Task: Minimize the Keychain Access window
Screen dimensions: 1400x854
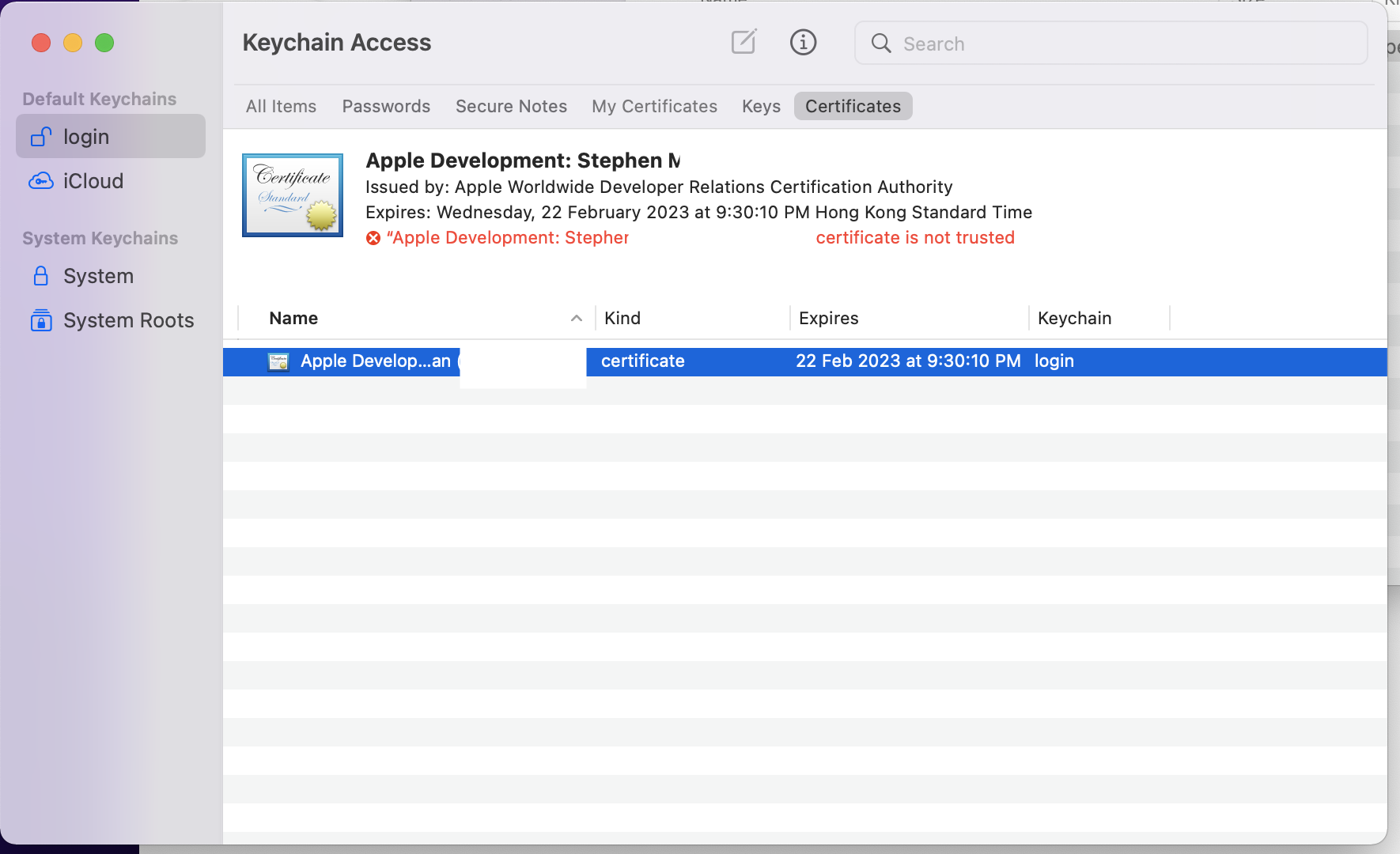Action: click(x=73, y=43)
